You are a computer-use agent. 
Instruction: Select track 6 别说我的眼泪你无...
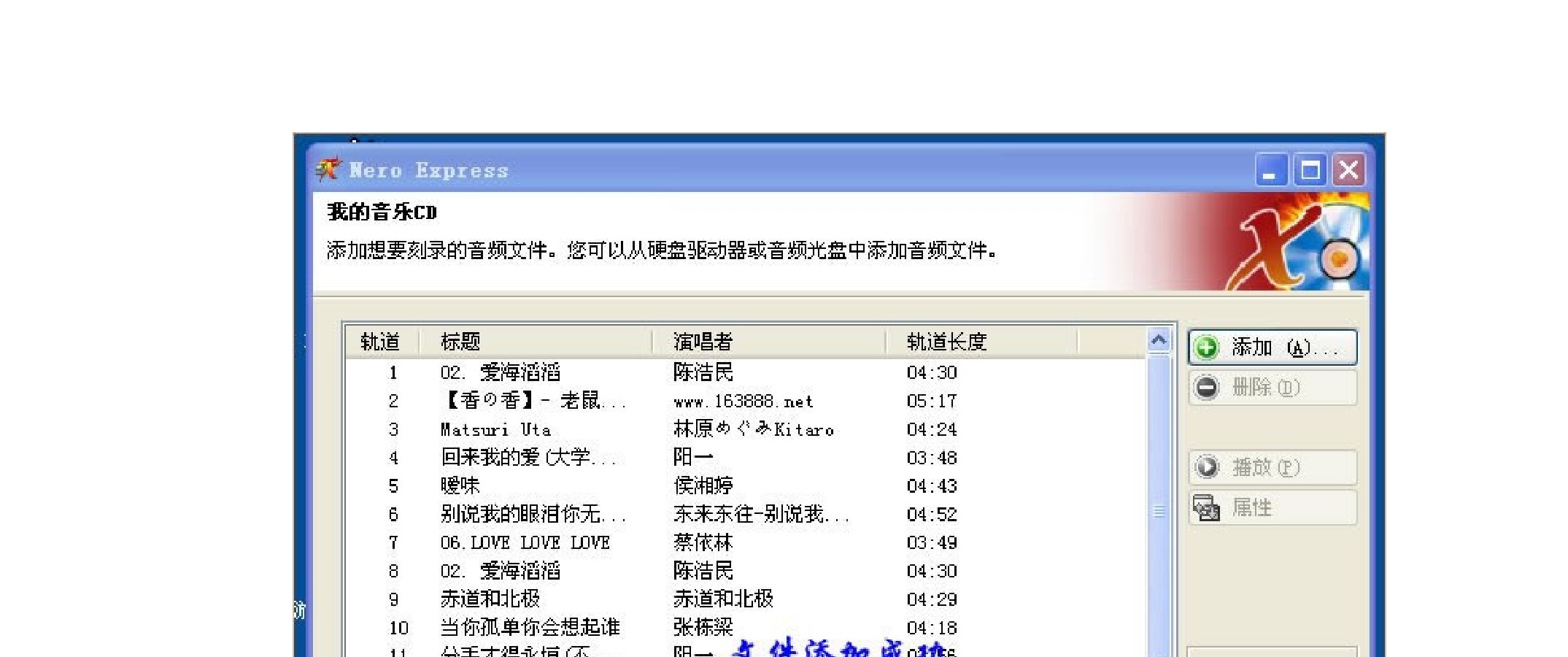(x=533, y=515)
